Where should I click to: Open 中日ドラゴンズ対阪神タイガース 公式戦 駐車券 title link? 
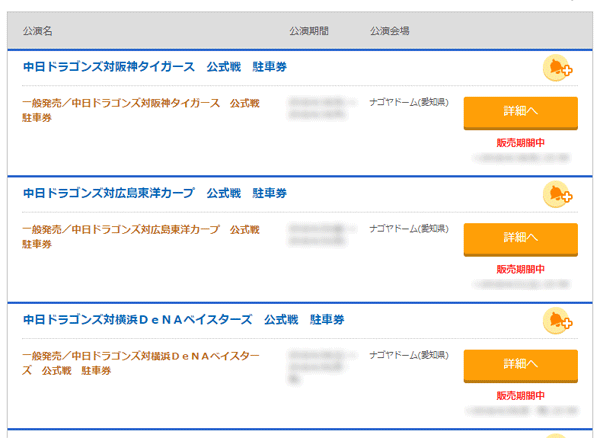(155, 67)
